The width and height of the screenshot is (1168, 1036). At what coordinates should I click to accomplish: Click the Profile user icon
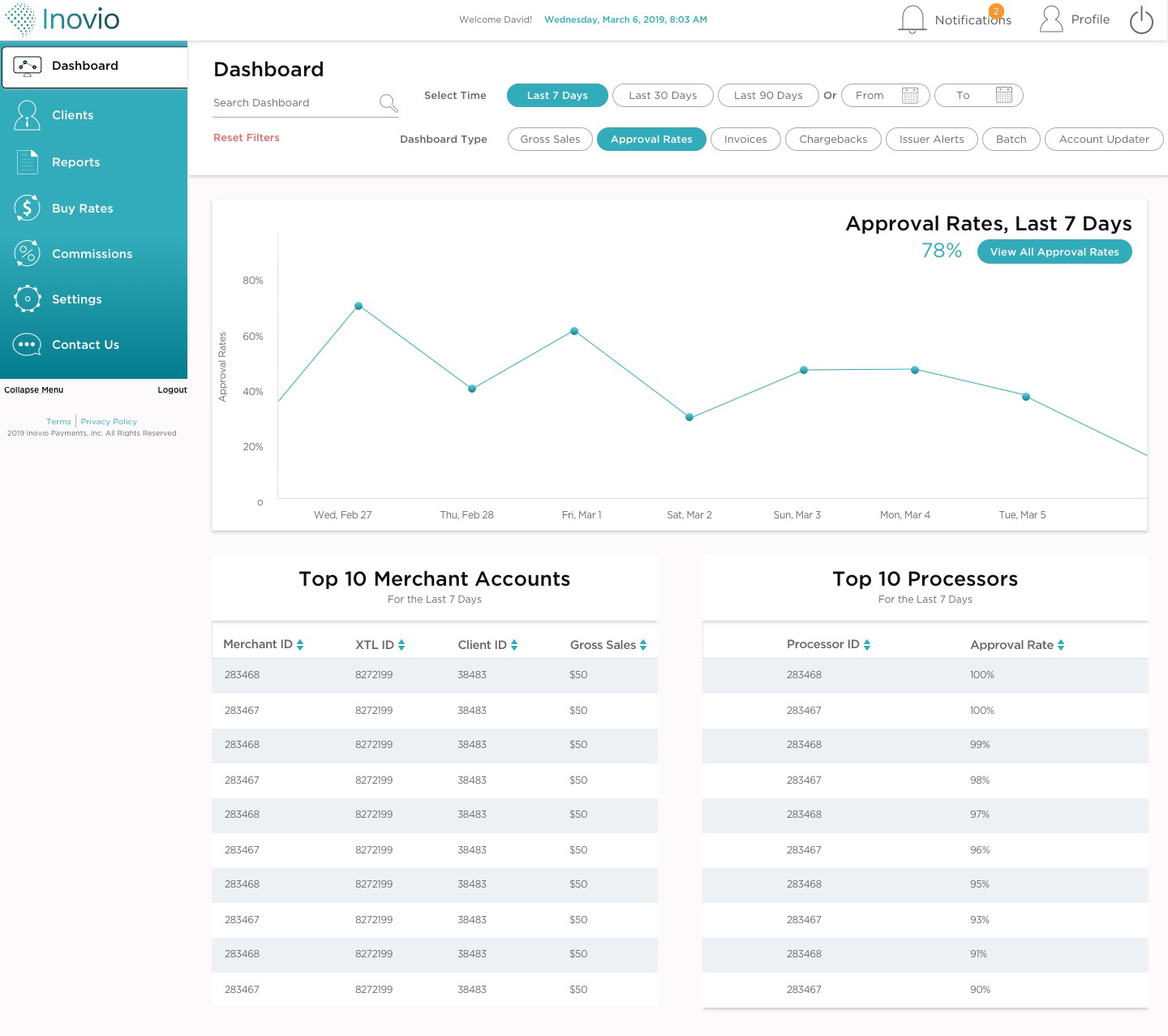pyautogui.click(x=1051, y=19)
